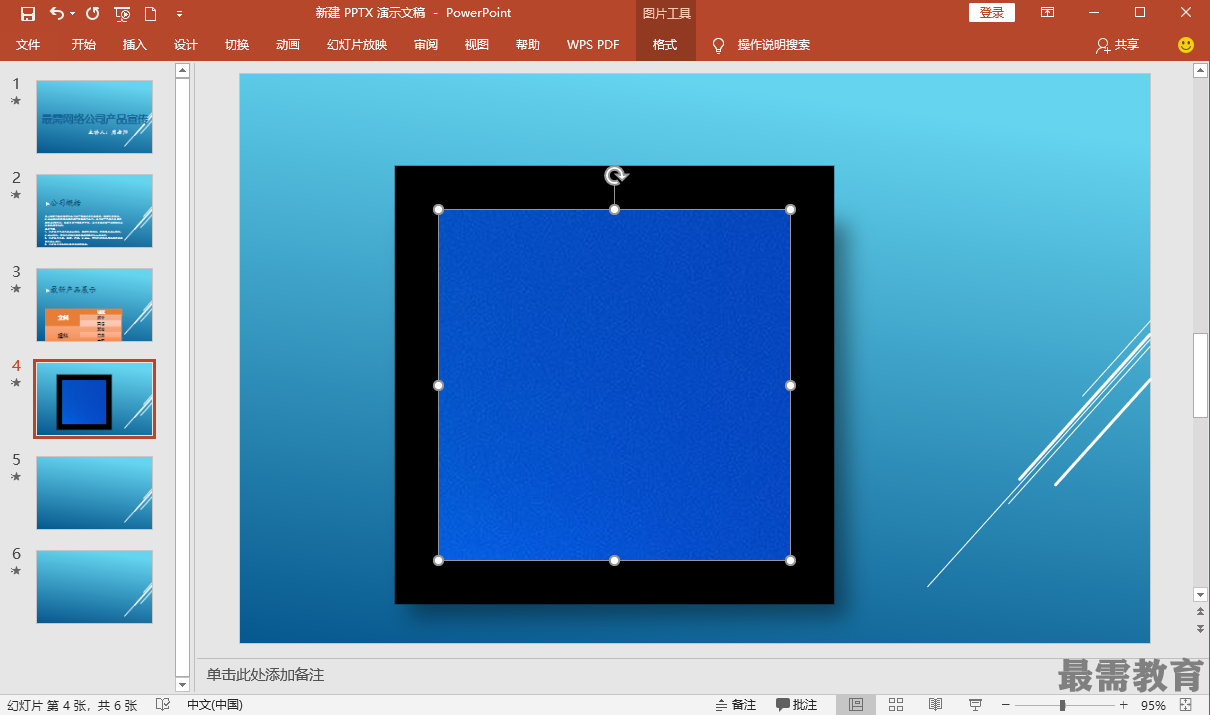
Task: Switch to the 切换 tab
Action: [x=237, y=45]
